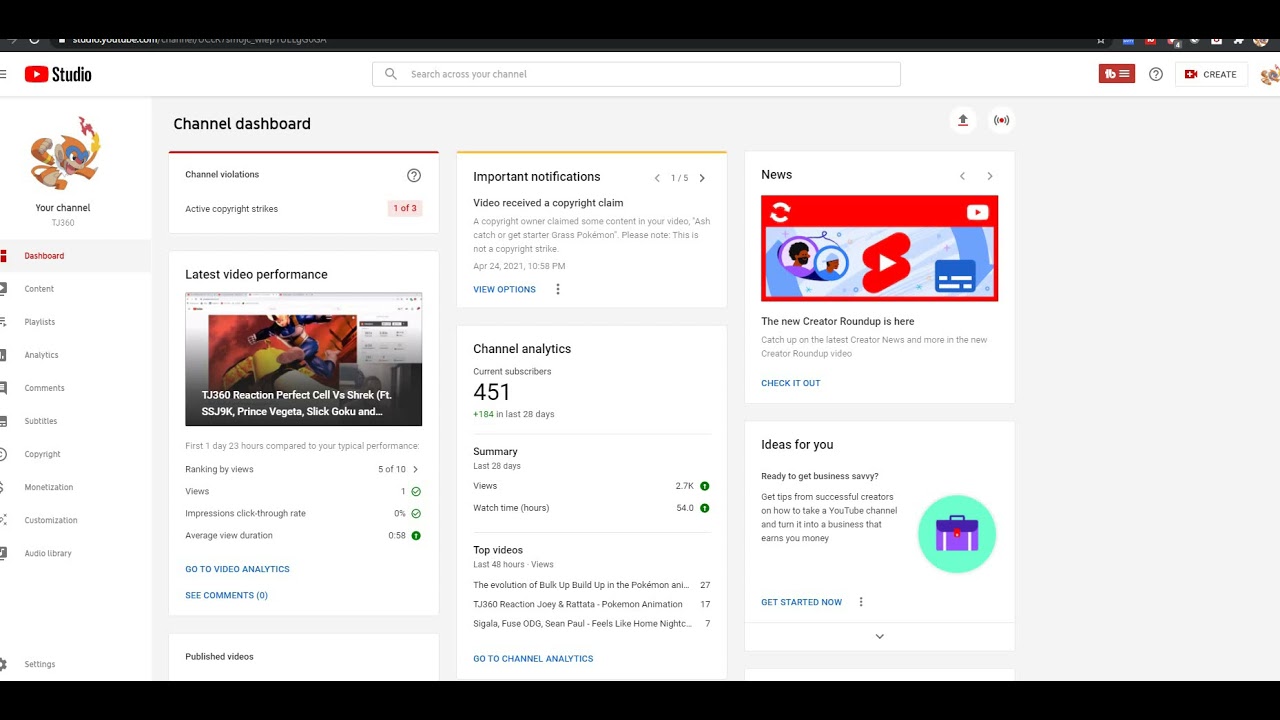Click the 'Active copyright strikes' label
This screenshot has width=1280, height=720.
tap(231, 209)
